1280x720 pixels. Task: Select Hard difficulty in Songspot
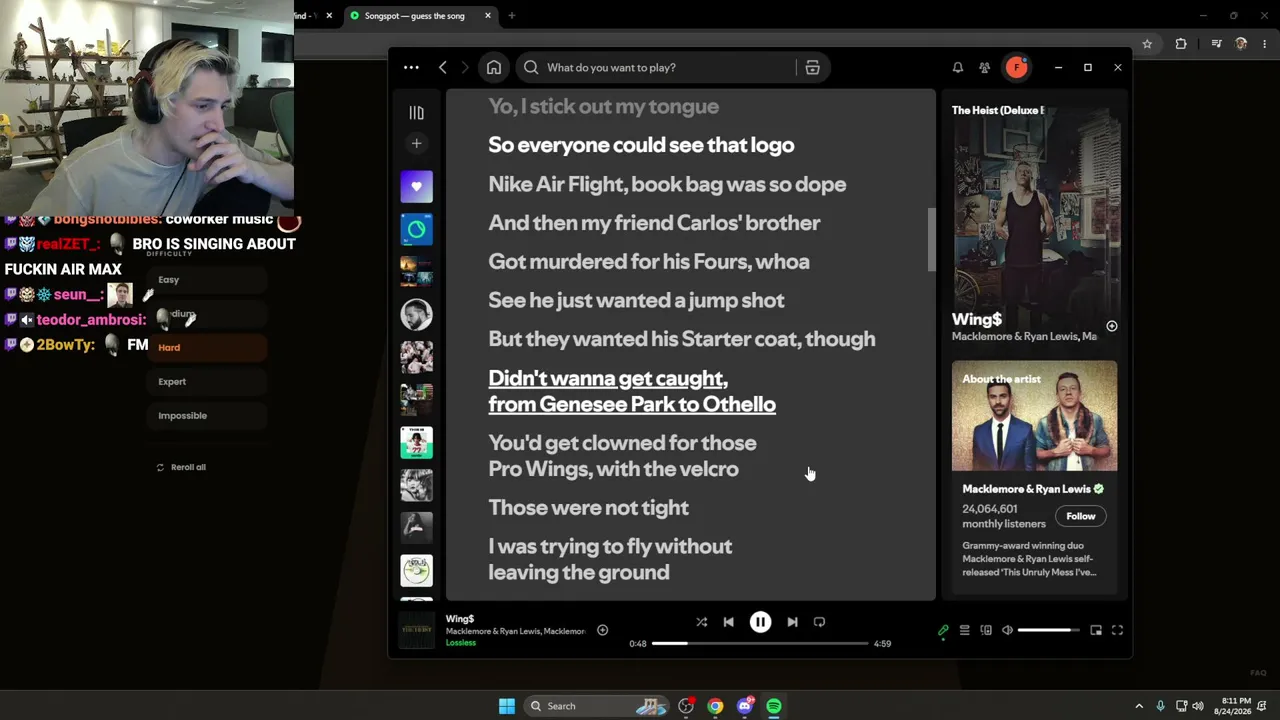(x=207, y=348)
